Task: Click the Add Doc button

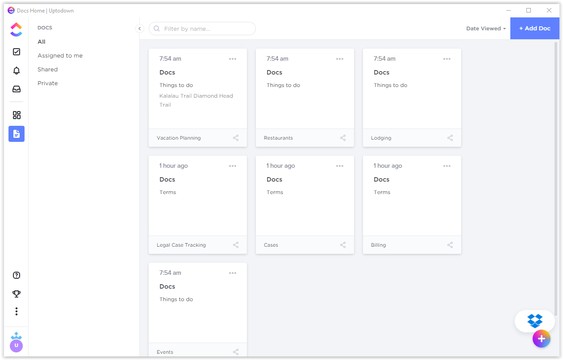Action: [535, 28]
